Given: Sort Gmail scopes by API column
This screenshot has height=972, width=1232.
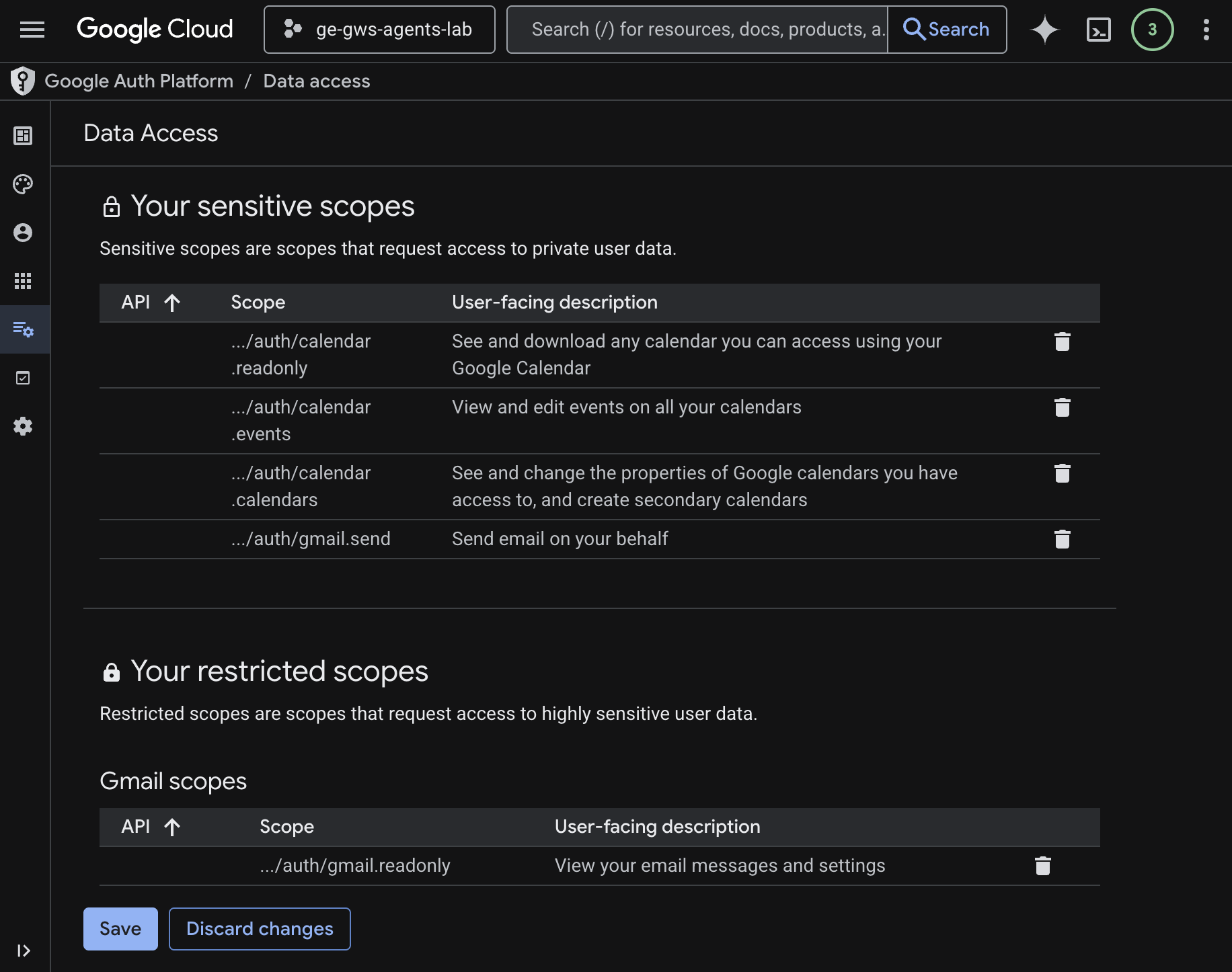Looking at the screenshot, I should tap(151, 827).
